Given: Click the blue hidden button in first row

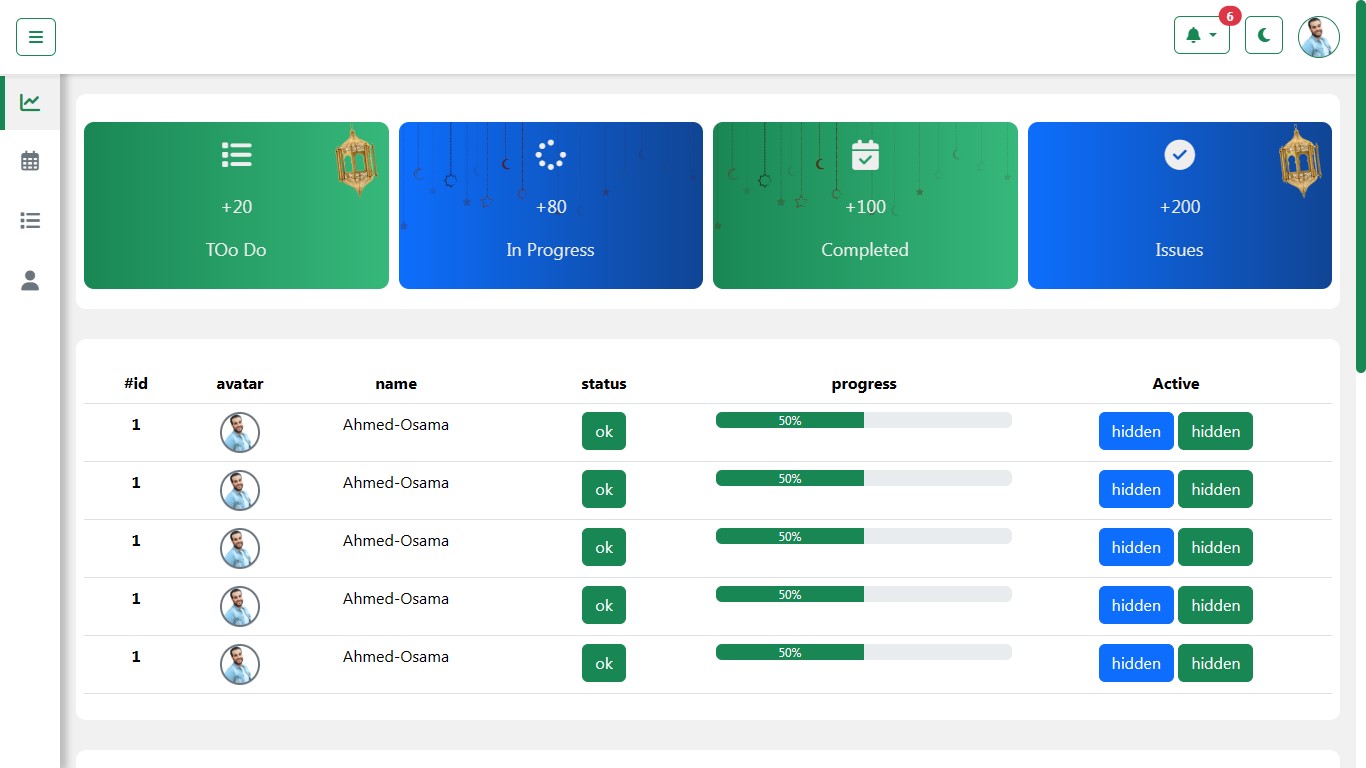Looking at the screenshot, I should click(x=1135, y=431).
